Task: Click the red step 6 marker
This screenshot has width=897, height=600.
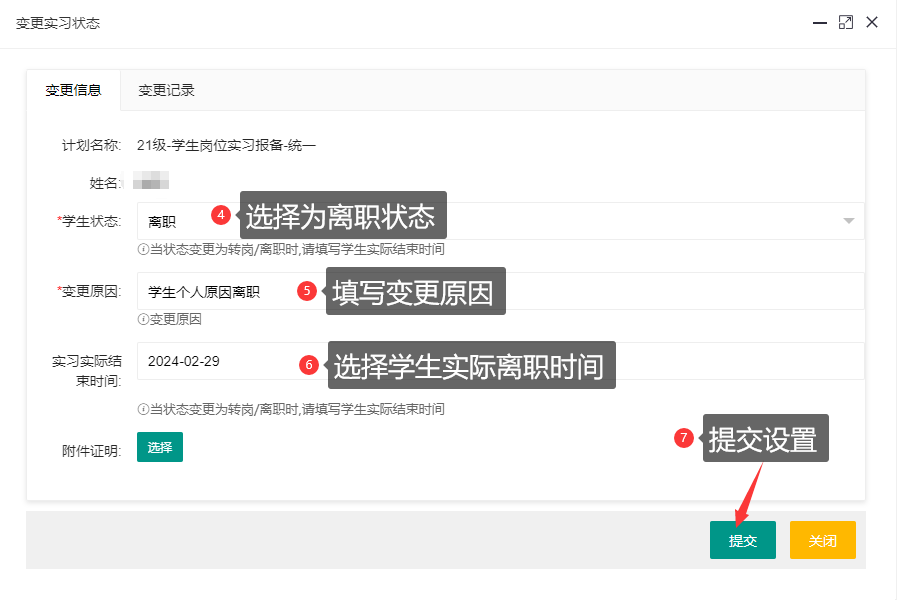Action: click(x=309, y=366)
